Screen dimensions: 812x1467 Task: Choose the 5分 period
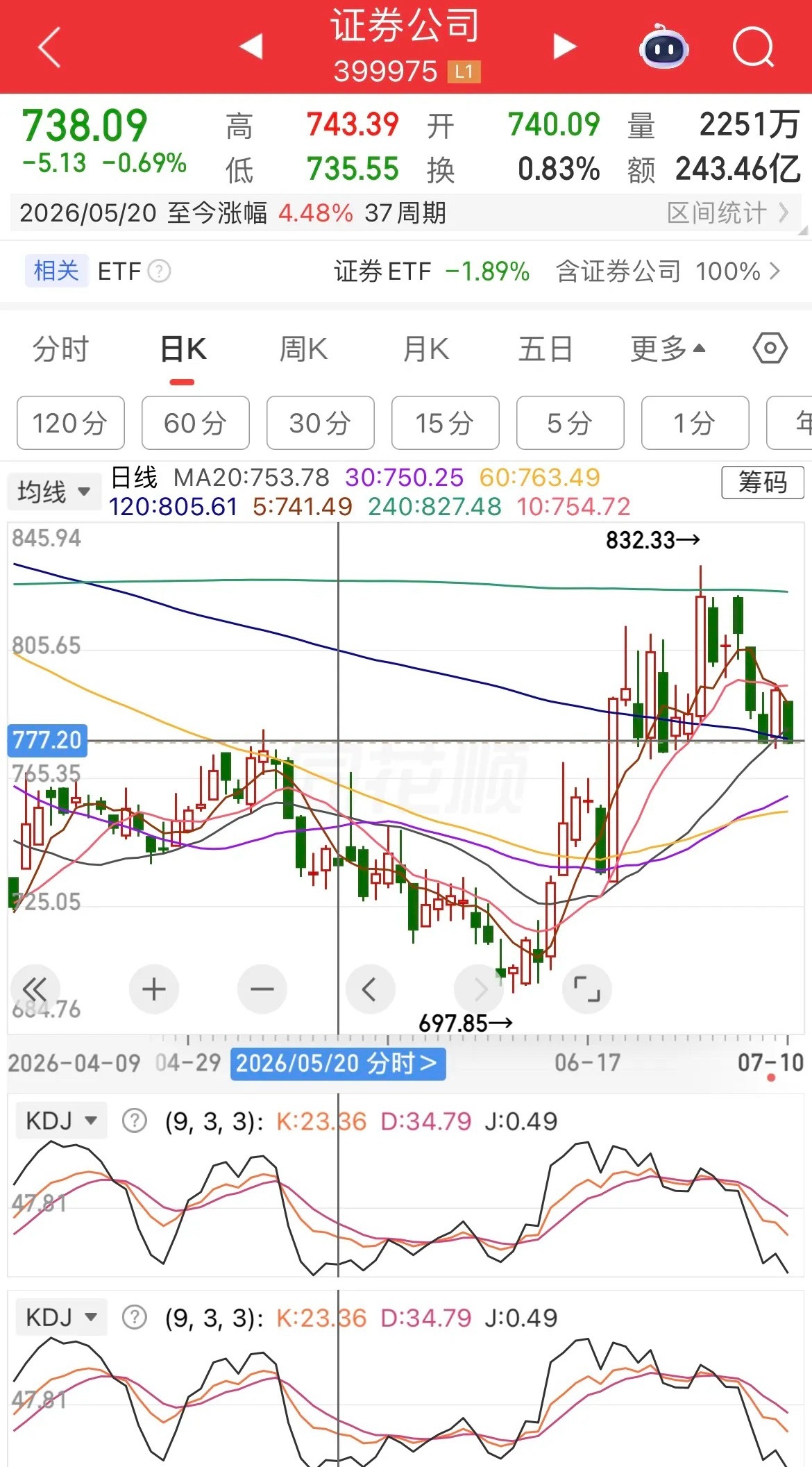coord(570,423)
